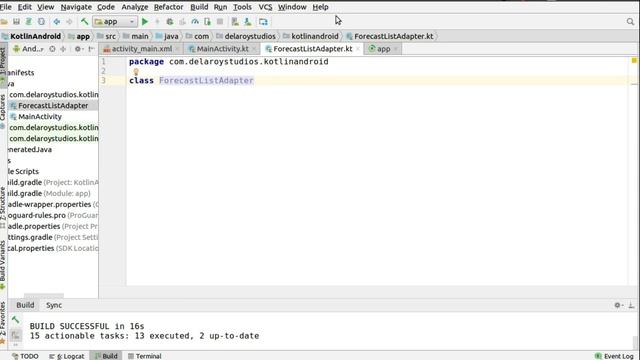
Task: Click the ForecastListAdapter class name in code
Action: [x=206, y=80]
